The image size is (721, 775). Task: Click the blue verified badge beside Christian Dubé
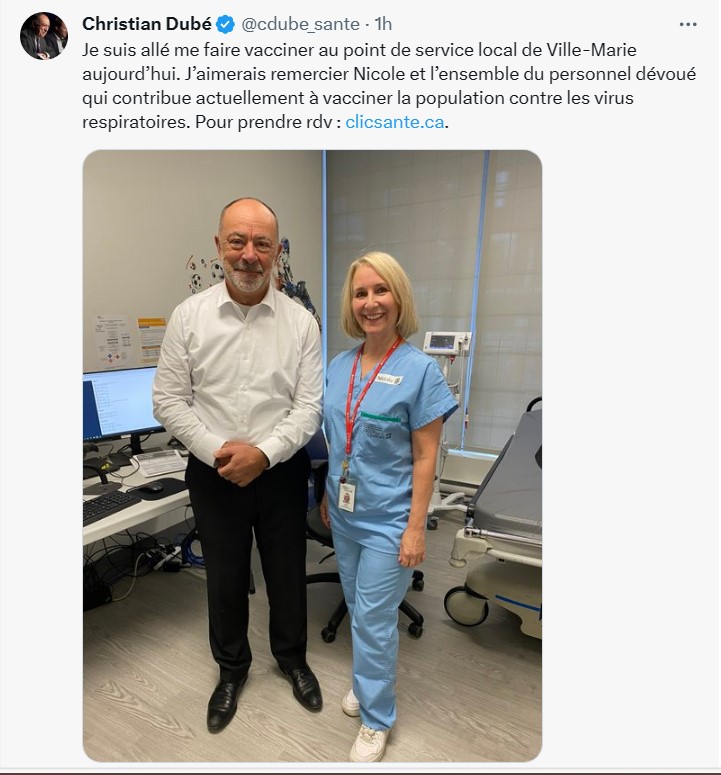pos(226,24)
